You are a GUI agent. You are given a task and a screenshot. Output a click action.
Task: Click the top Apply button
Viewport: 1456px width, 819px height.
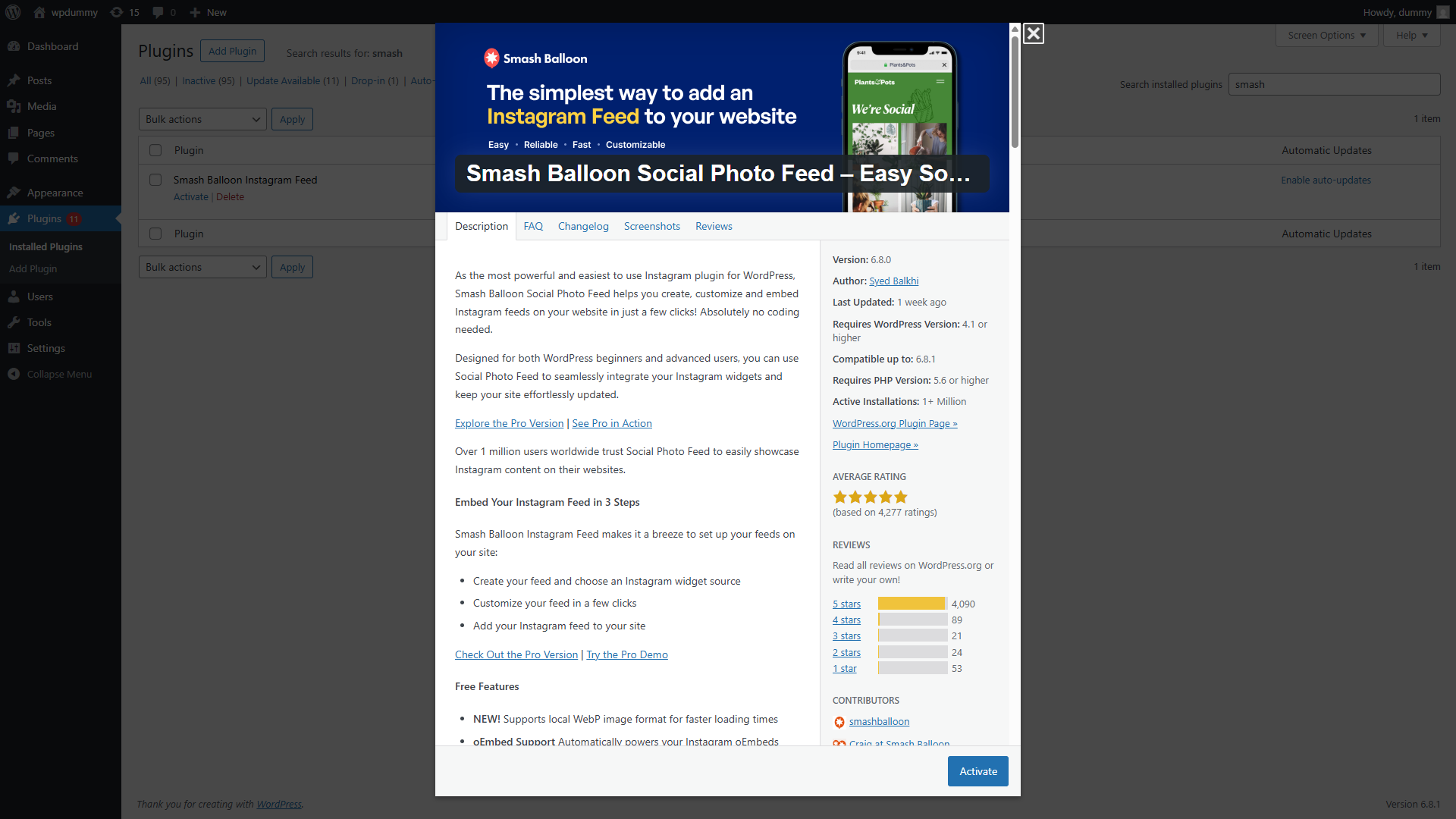(x=293, y=119)
